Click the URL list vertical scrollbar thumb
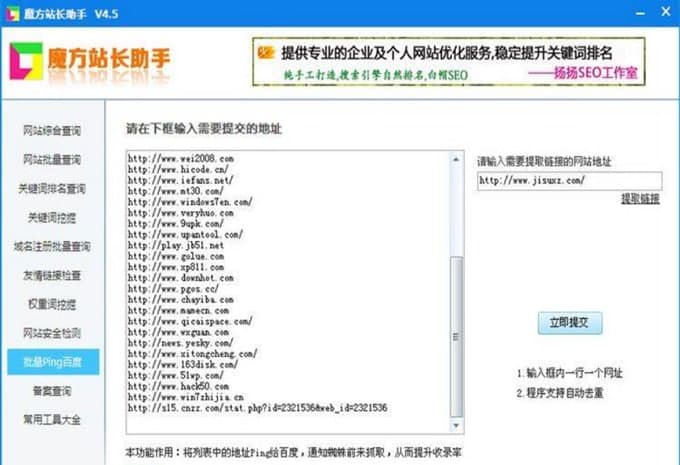Image resolution: width=680 pixels, height=465 pixels. pos(456,336)
